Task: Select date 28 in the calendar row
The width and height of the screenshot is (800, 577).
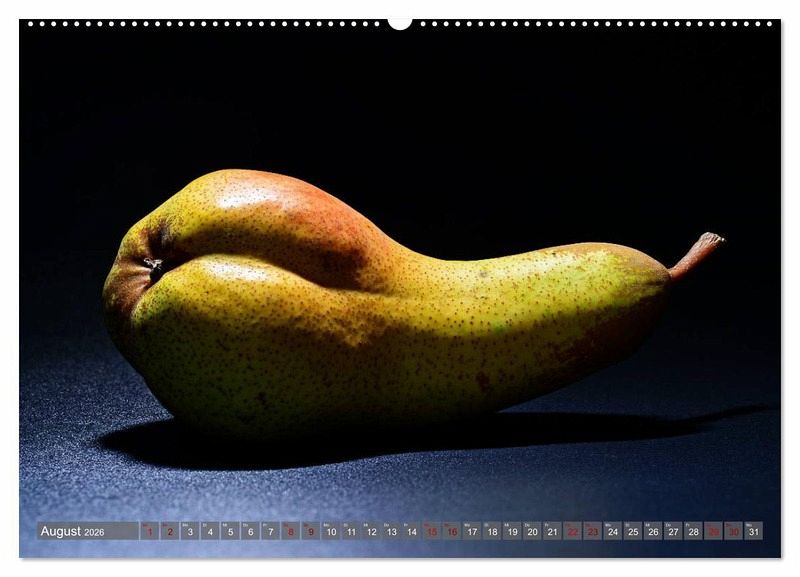Action: pyautogui.click(x=693, y=531)
